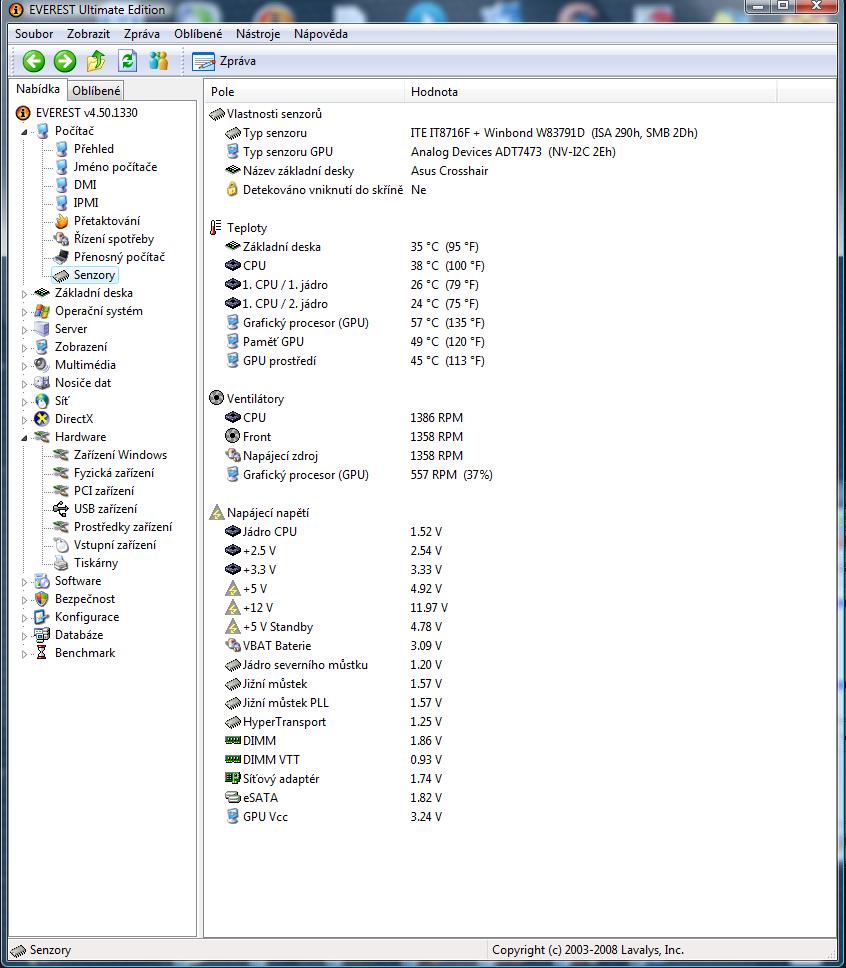
Task: Select IPMI in the tree
Action: [x=86, y=202]
